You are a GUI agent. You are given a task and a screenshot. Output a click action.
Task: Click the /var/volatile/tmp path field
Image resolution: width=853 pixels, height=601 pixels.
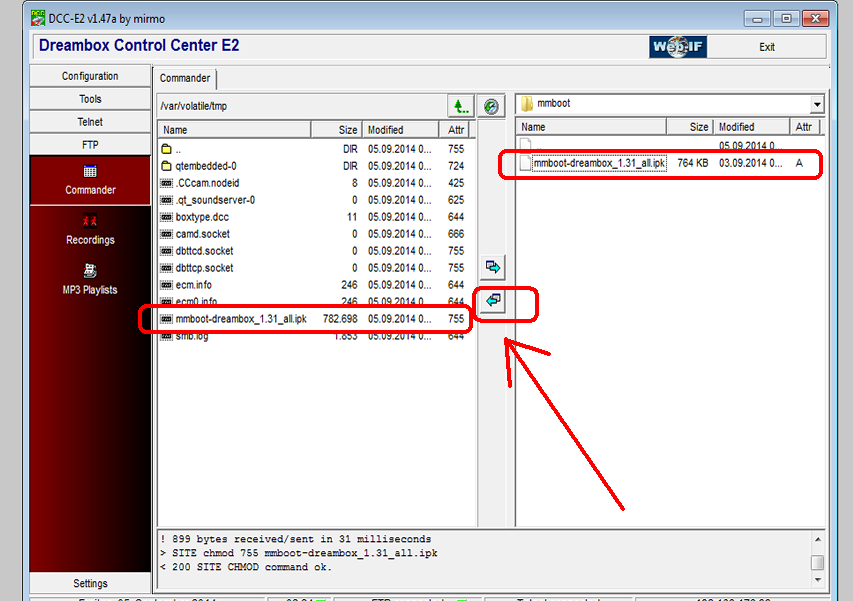(301, 106)
